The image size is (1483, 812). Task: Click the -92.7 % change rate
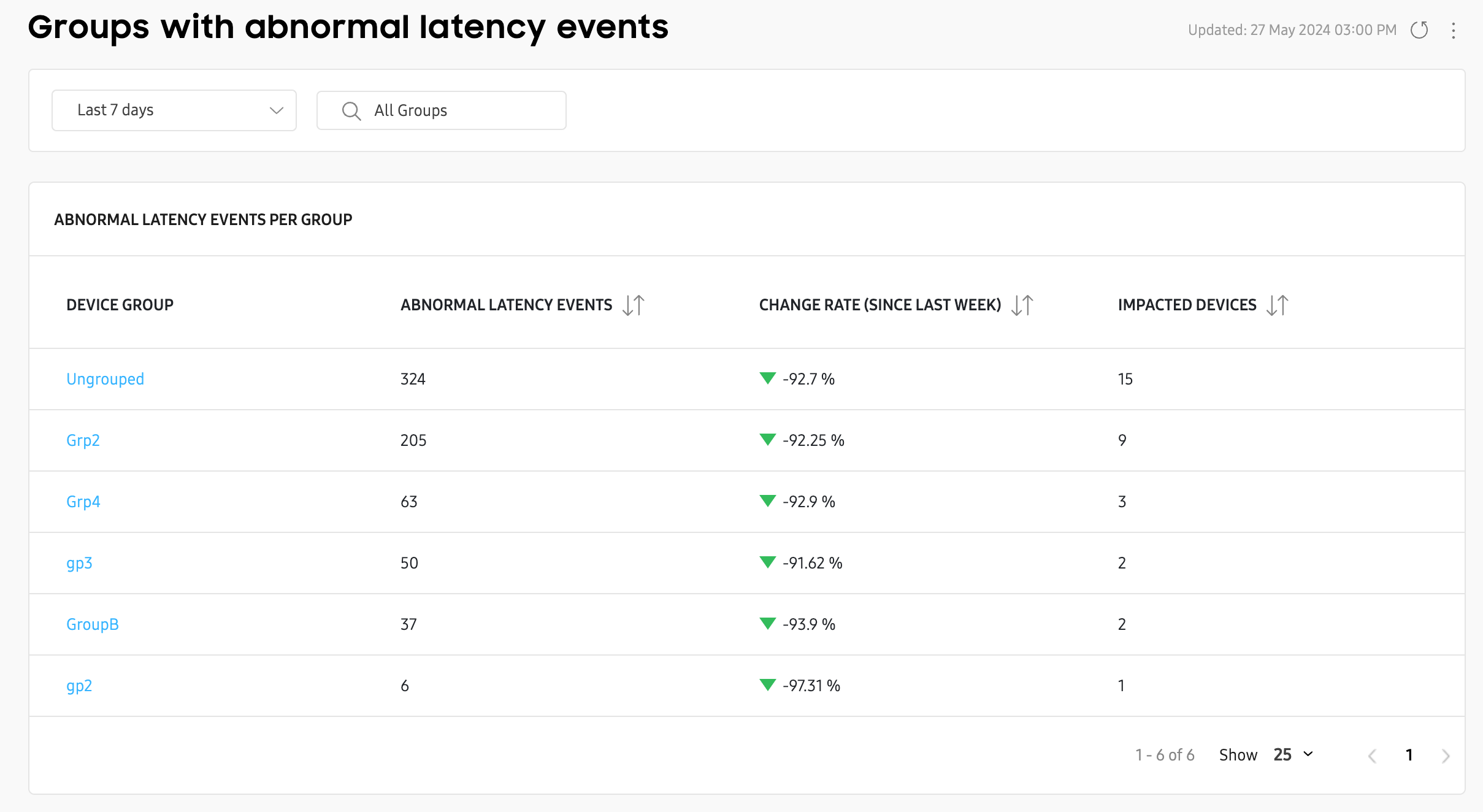808,379
